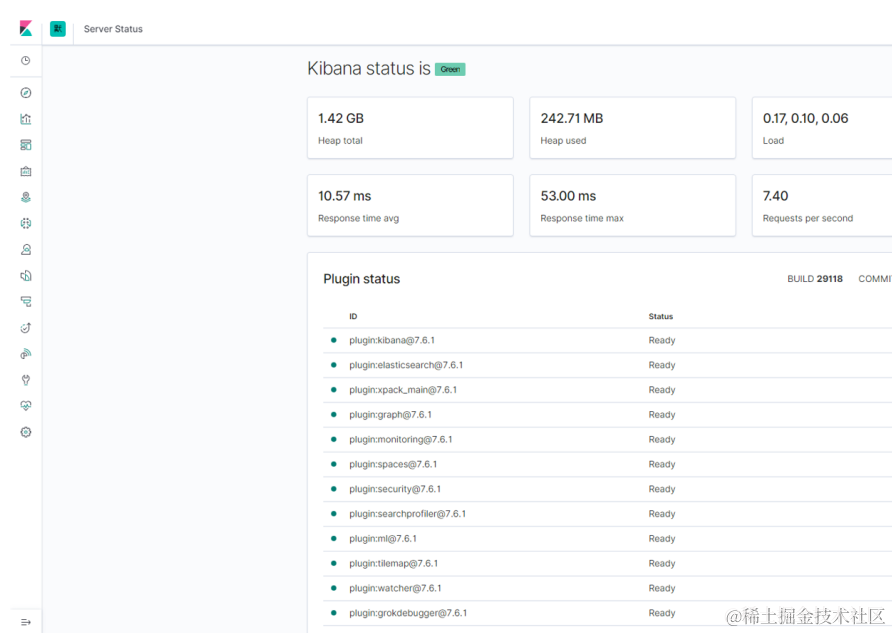
Task: Select the plugin:security@7.6.1 row
Action: click(608, 489)
